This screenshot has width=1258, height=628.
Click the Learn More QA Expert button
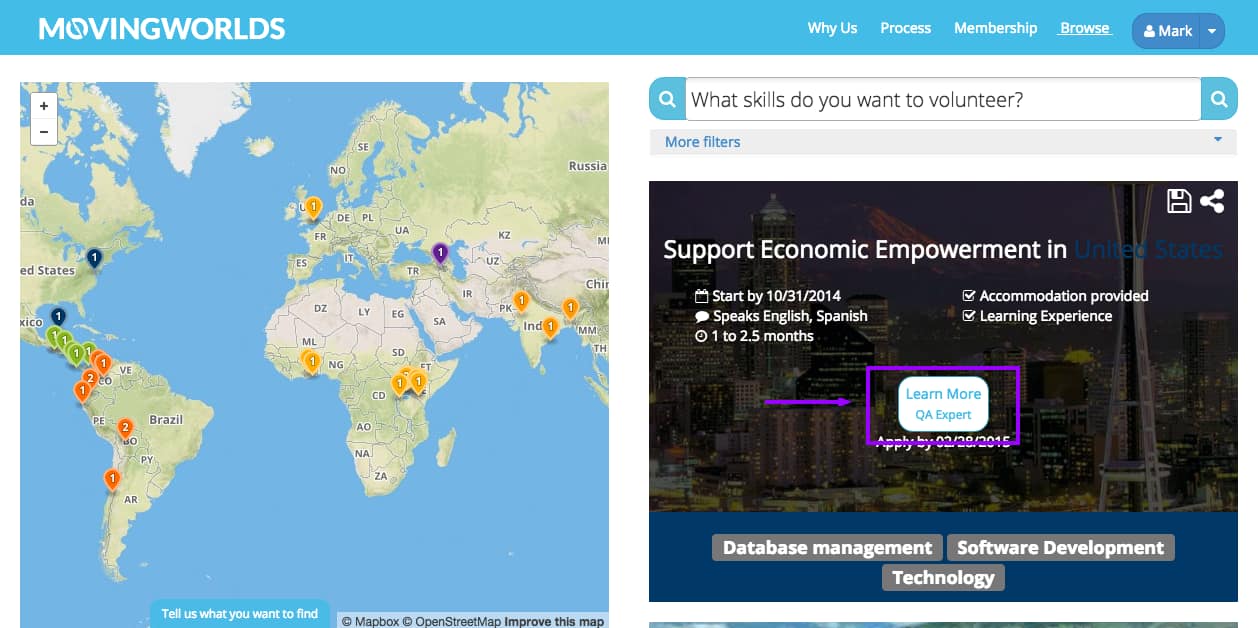point(943,402)
